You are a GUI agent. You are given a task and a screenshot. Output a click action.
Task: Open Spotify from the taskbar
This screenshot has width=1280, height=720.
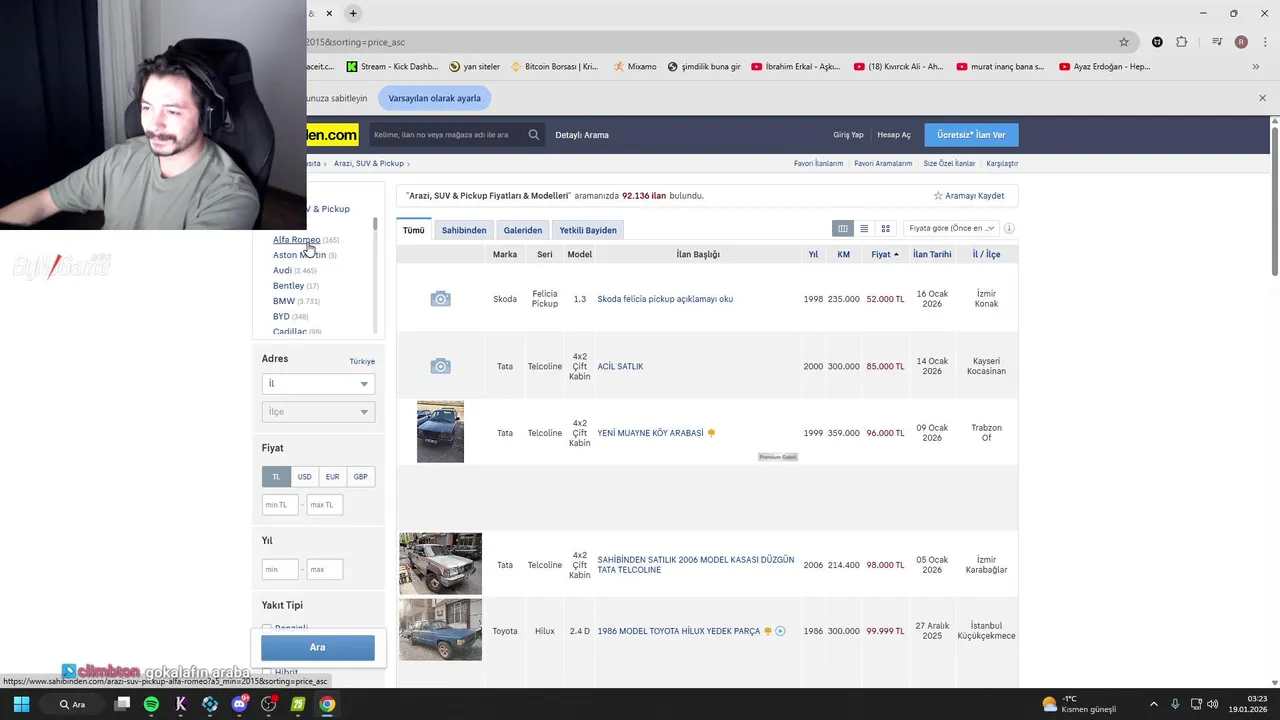(x=151, y=704)
